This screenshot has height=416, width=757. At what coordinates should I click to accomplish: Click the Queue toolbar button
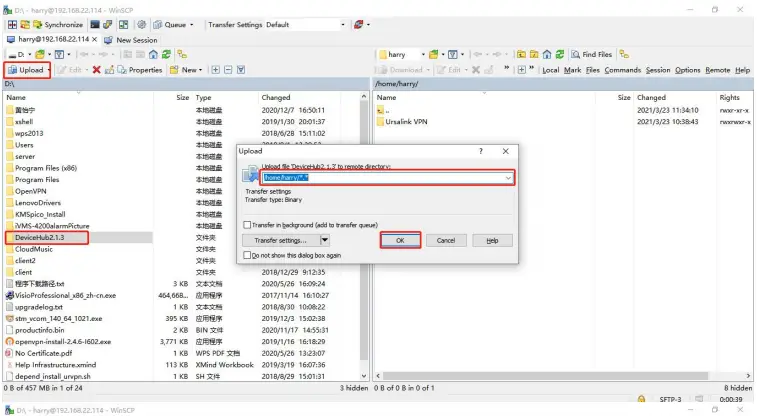tap(170, 25)
